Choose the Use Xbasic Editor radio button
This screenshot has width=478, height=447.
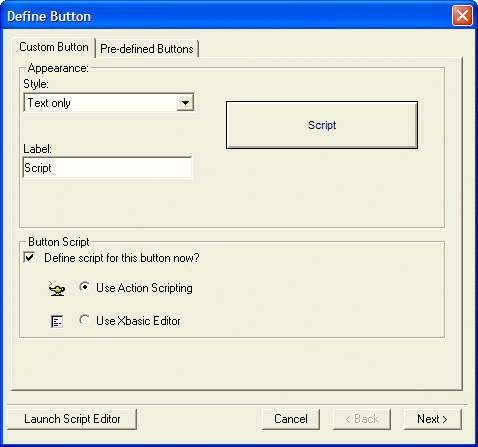(x=85, y=320)
